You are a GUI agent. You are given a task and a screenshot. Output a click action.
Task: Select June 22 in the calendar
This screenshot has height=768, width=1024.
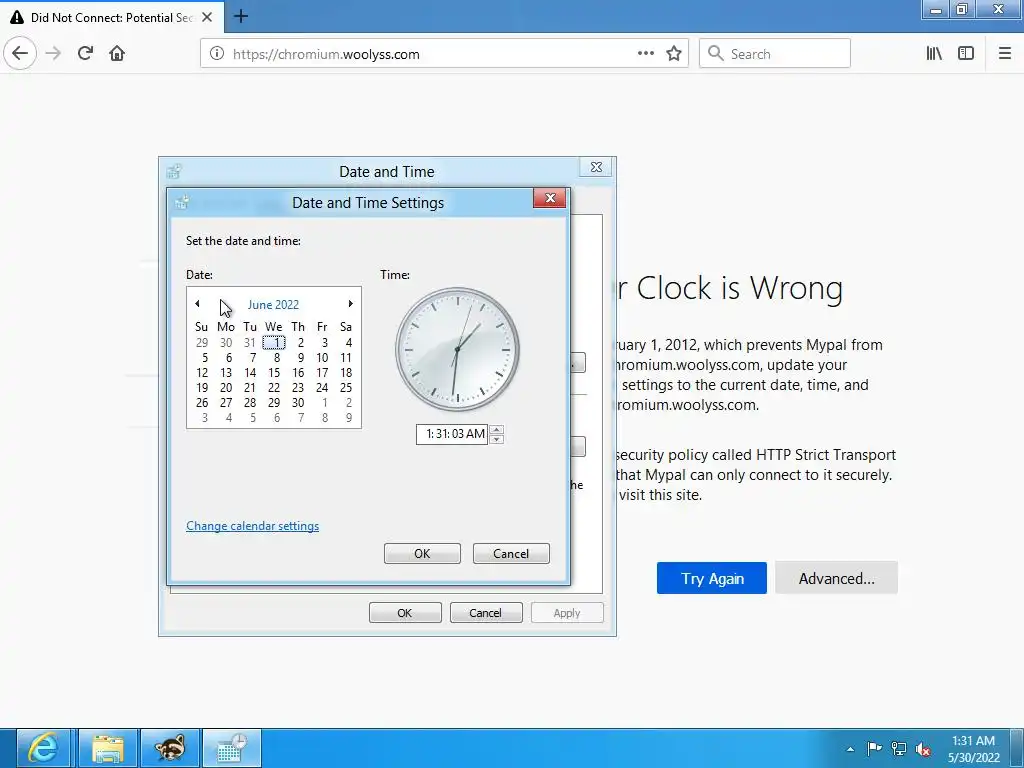[274, 387]
